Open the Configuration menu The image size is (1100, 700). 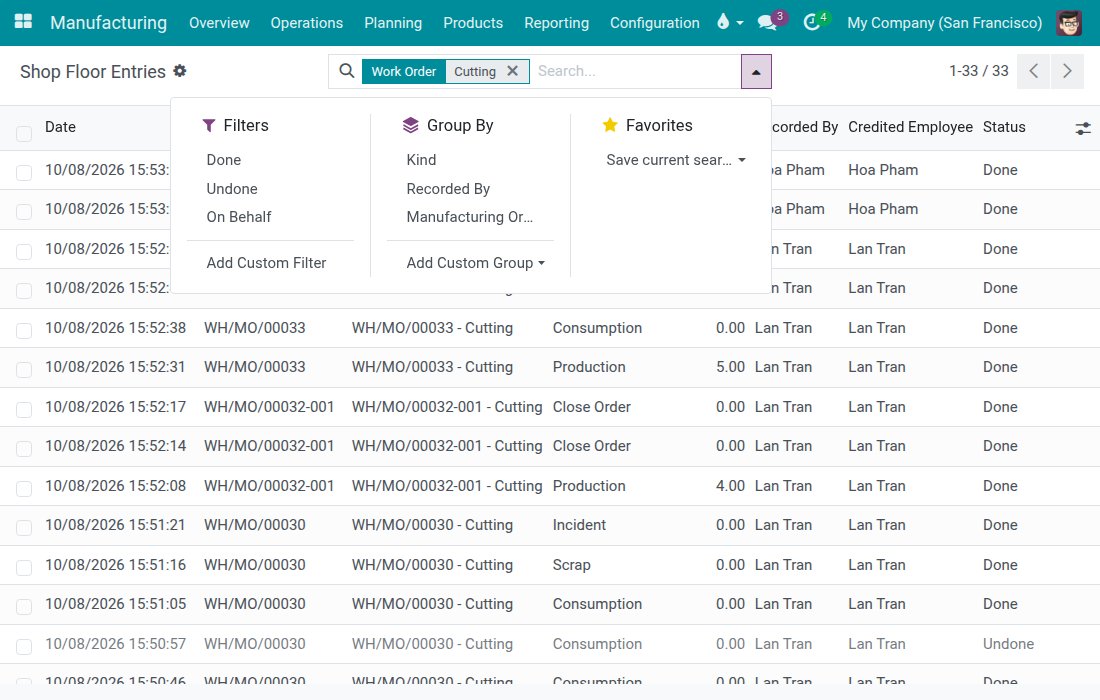tap(655, 22)
